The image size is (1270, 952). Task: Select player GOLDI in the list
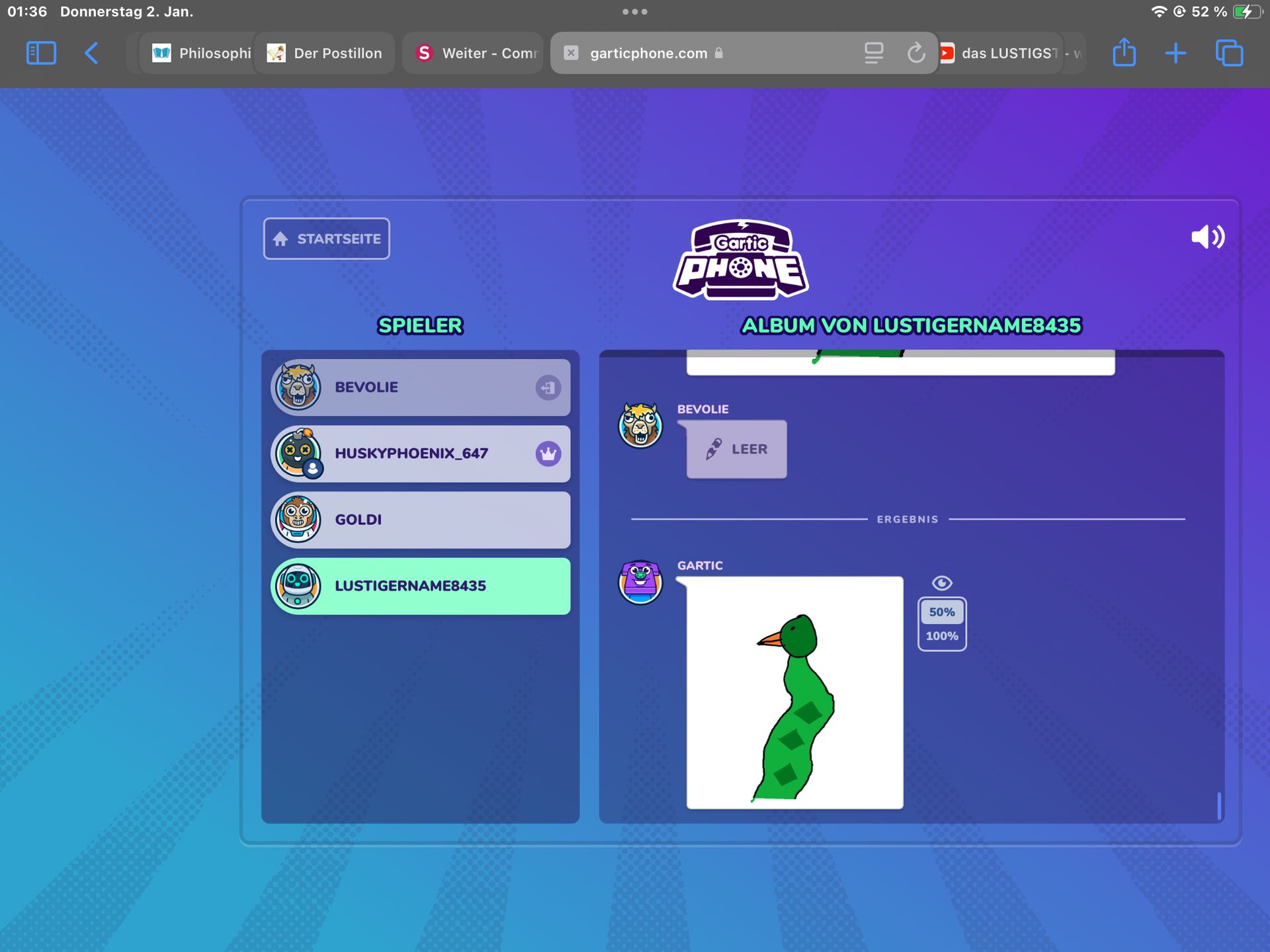tap(421, 520)
